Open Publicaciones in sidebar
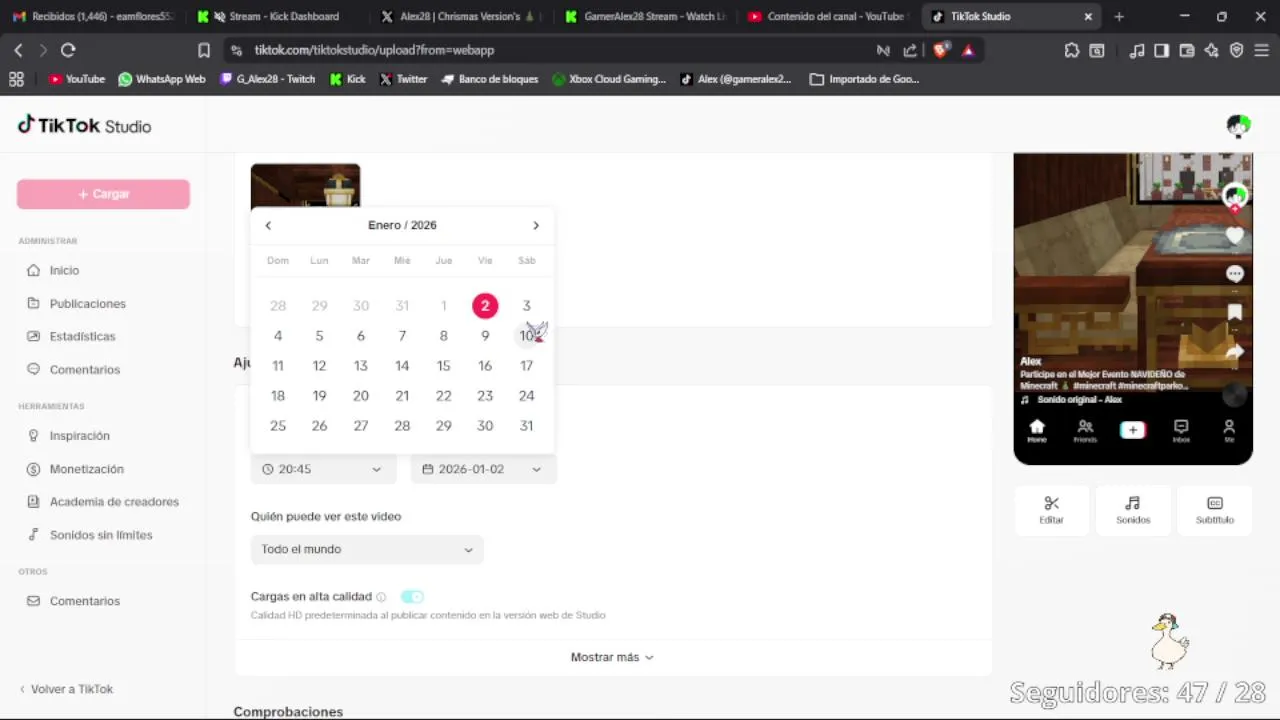Screen dimensions: 1280x720 coord(88,303)
